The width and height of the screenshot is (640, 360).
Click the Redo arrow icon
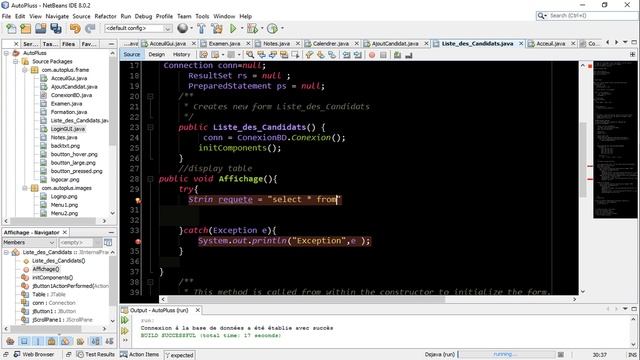(90, 29)
